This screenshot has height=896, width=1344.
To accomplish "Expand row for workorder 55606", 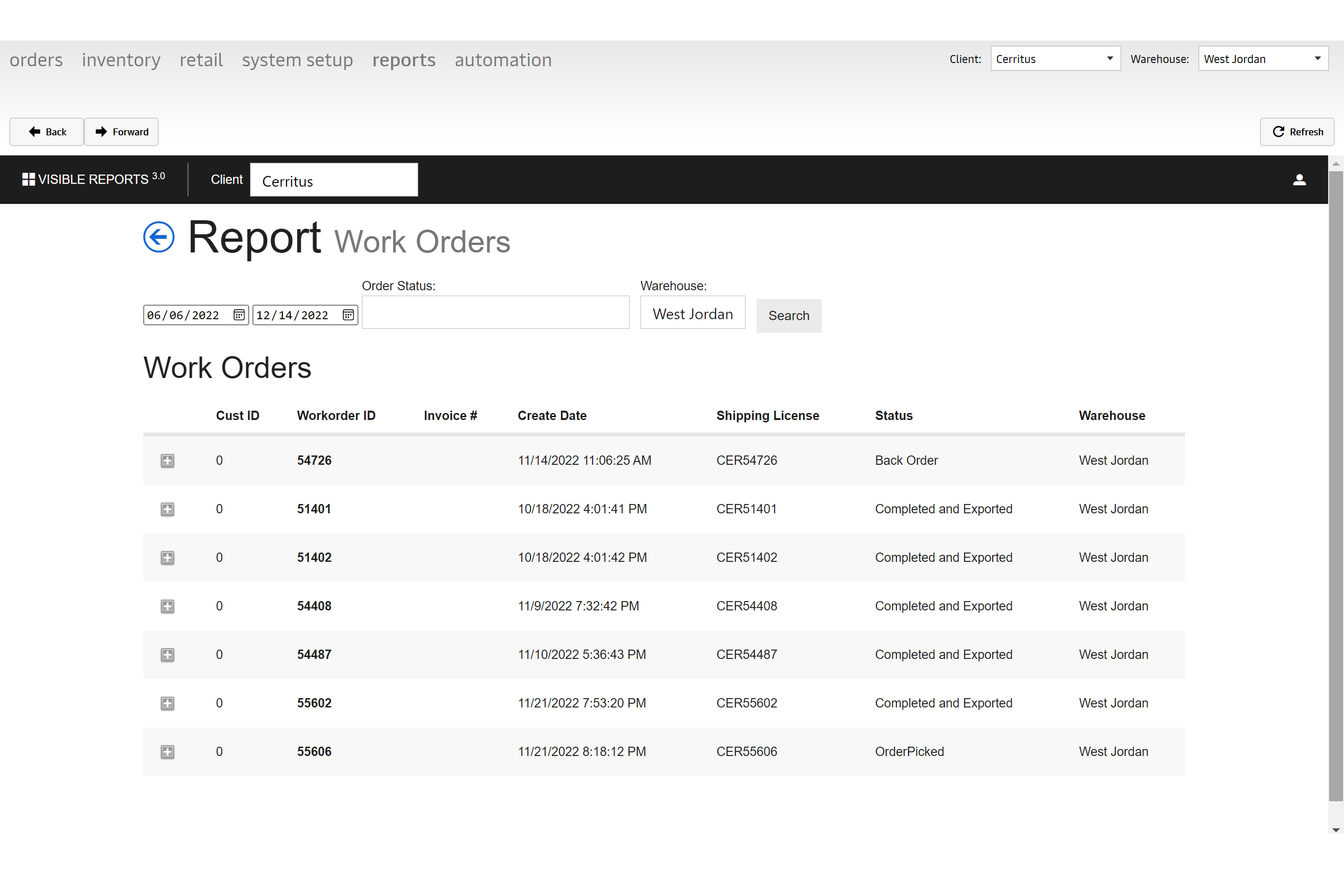I will click(168, 752).
